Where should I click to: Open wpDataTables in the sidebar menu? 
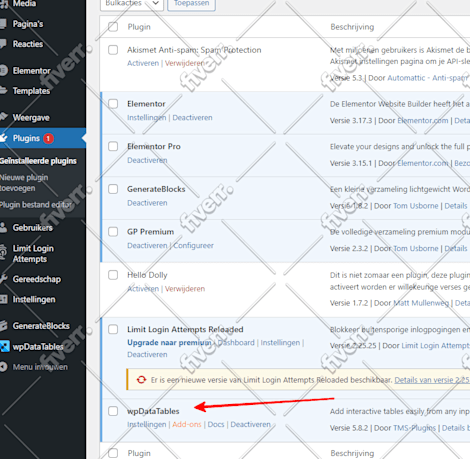[x=38, y=347]
